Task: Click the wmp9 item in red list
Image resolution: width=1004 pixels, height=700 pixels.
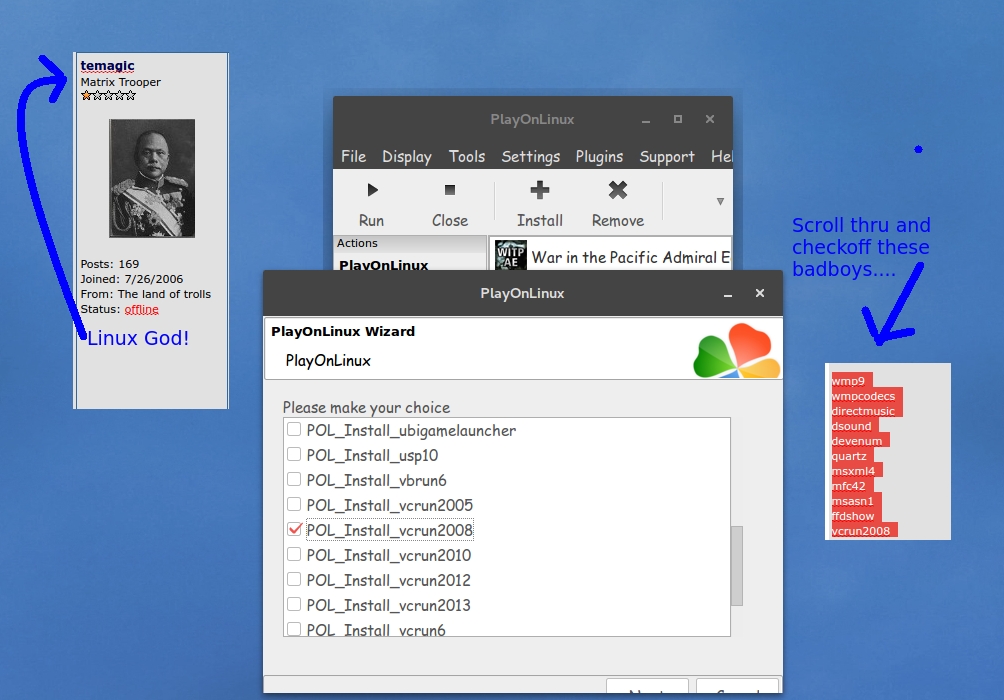Action: coord(848,381)
